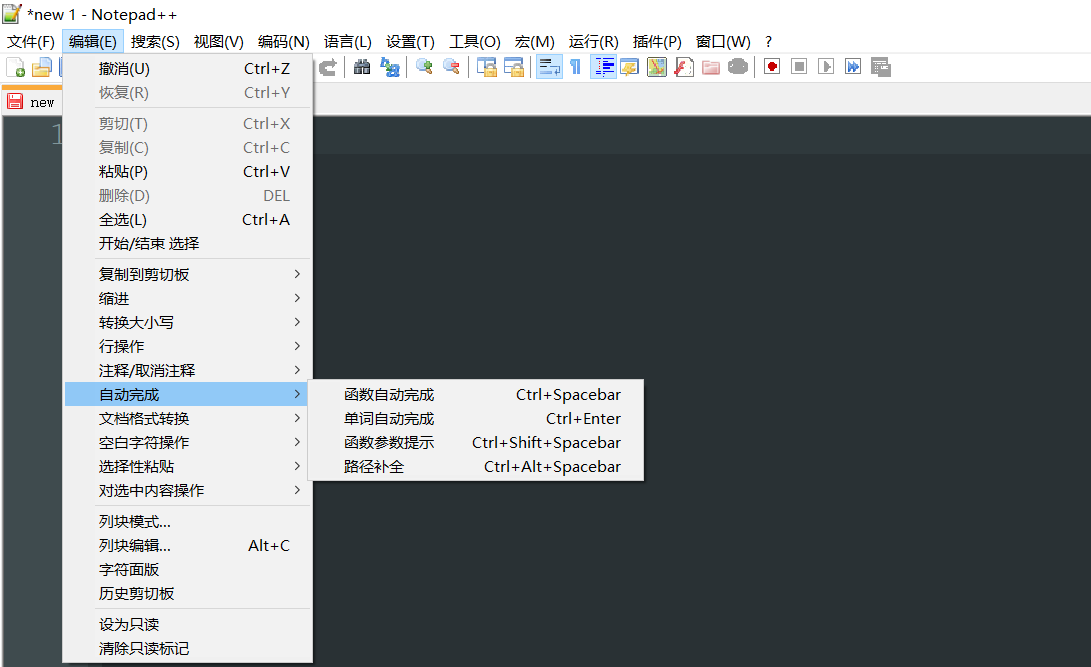The image size is (1091, 667).
Task: Open the 文件(F) menu
Action: point(31,42)
